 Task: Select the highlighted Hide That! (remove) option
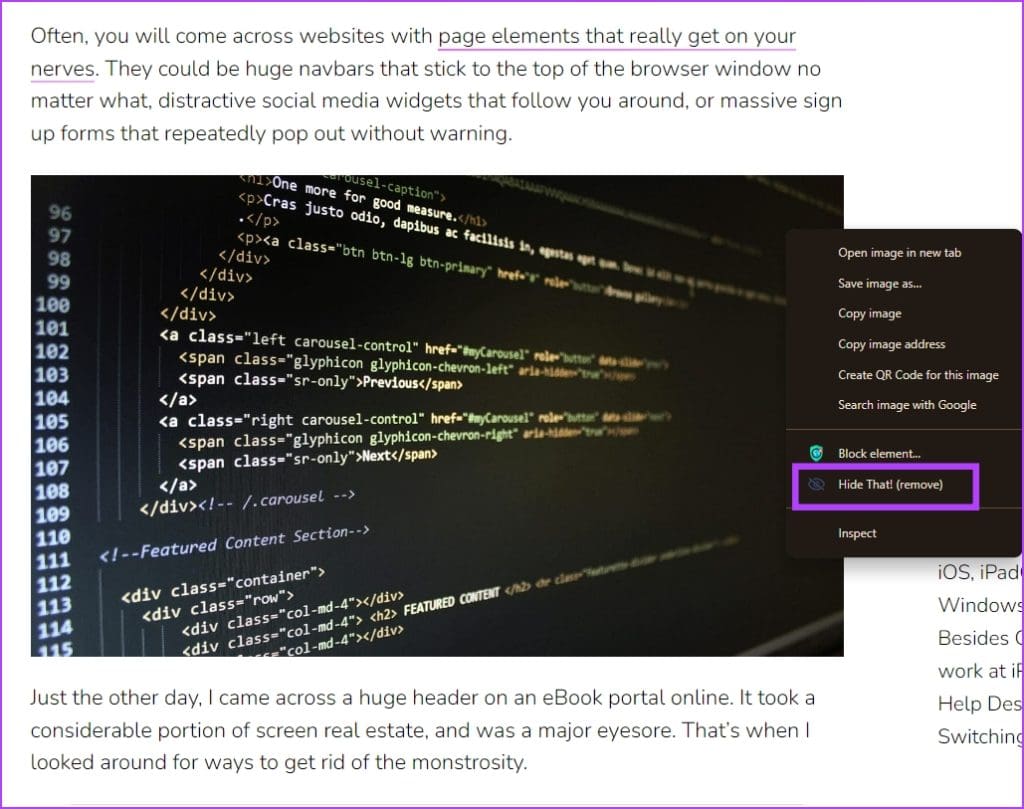coord(885,484)
